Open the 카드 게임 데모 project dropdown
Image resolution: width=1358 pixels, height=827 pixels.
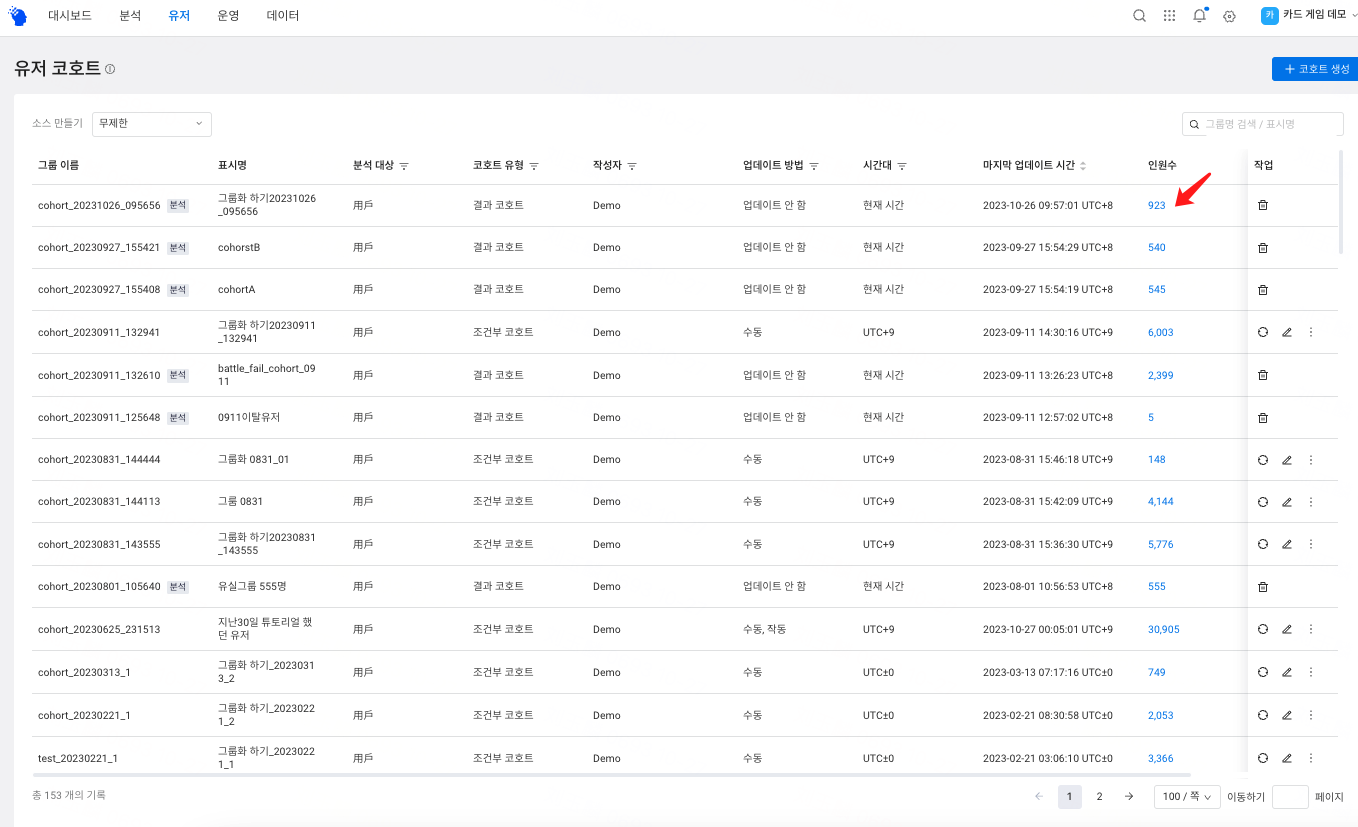tap(1308, 15)
